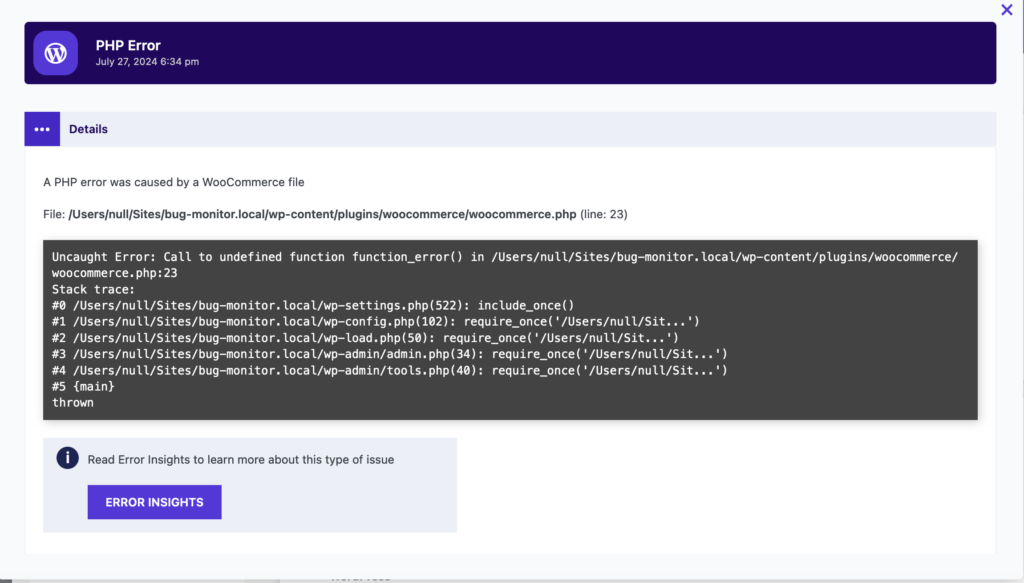Click stack trace line #2 wp-load.php
Image resolution: width=1024 pixels, height=583 pixels.
366,338
